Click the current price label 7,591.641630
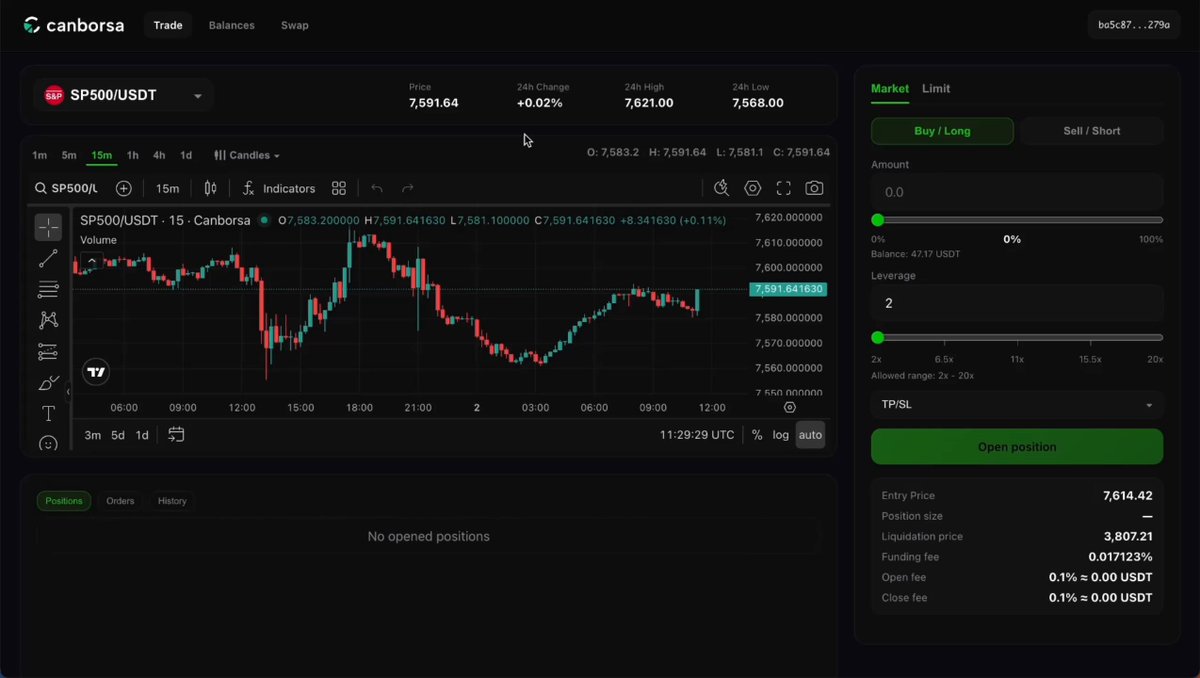 (x=789, y=289)
